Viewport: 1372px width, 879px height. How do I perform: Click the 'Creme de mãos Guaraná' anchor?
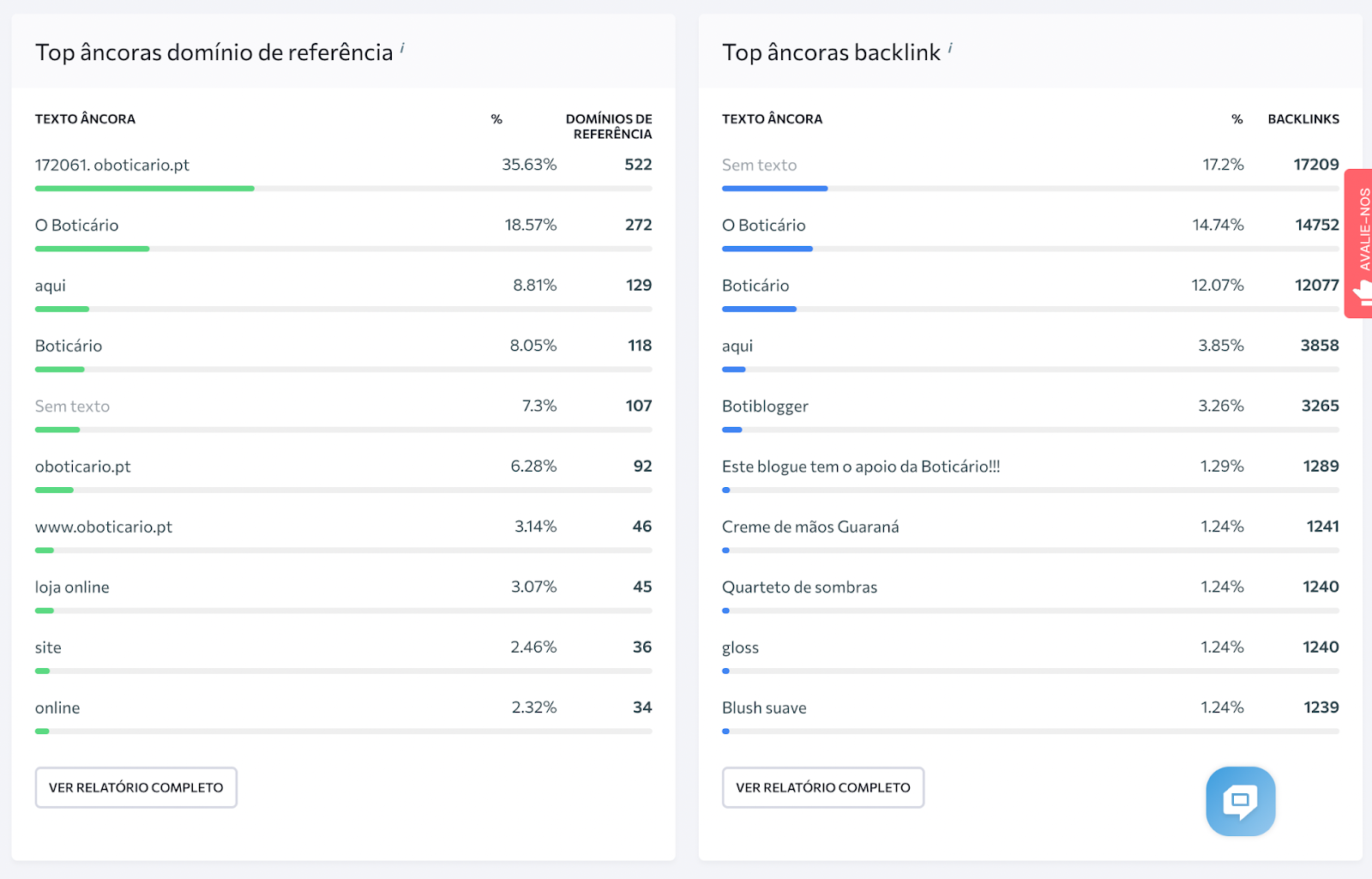(x=810, y=527)
